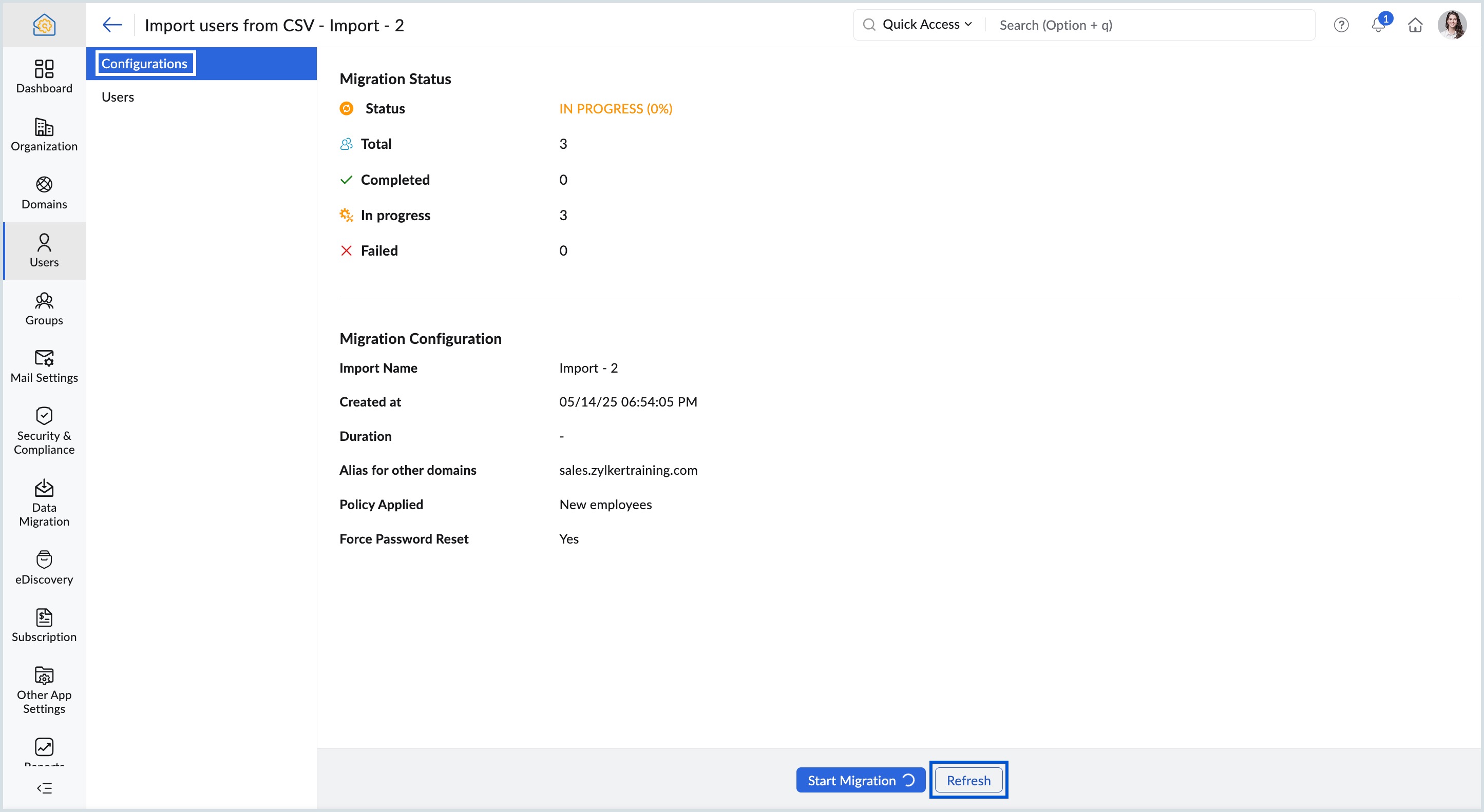Go to the home icon
The image size is (1484, 812).
tap(1415, 25)
